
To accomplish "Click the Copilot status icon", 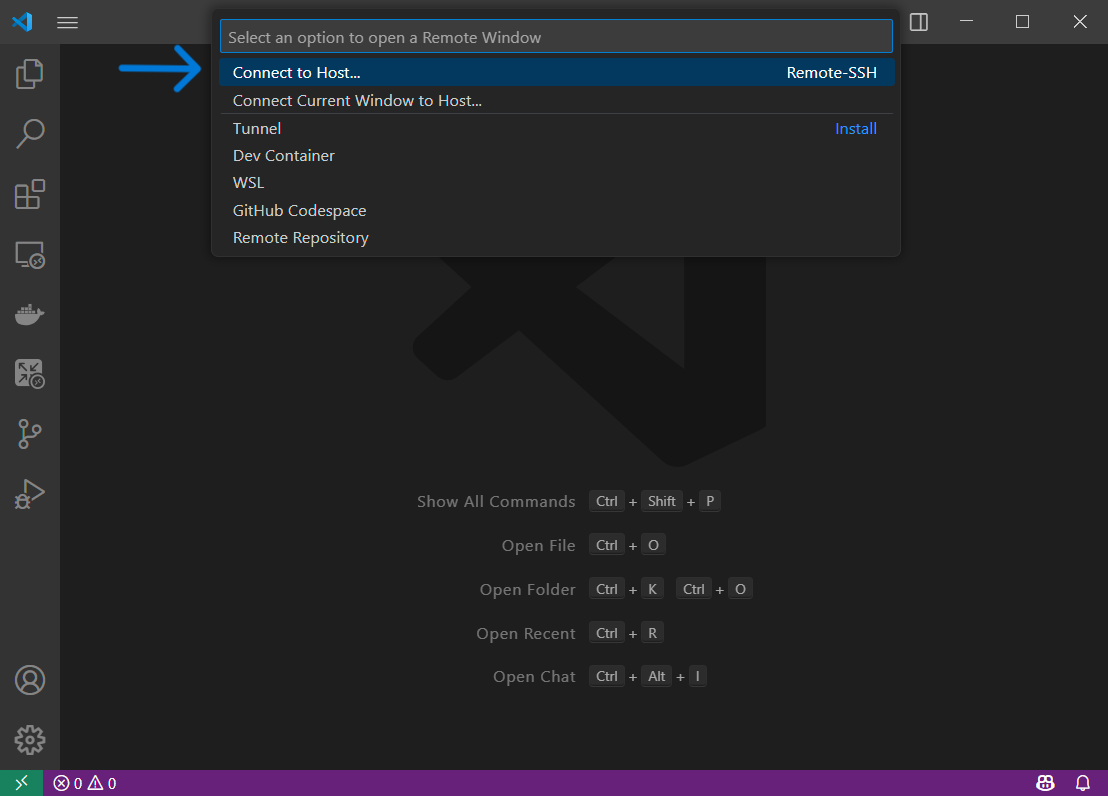I will coord(1045,783).
